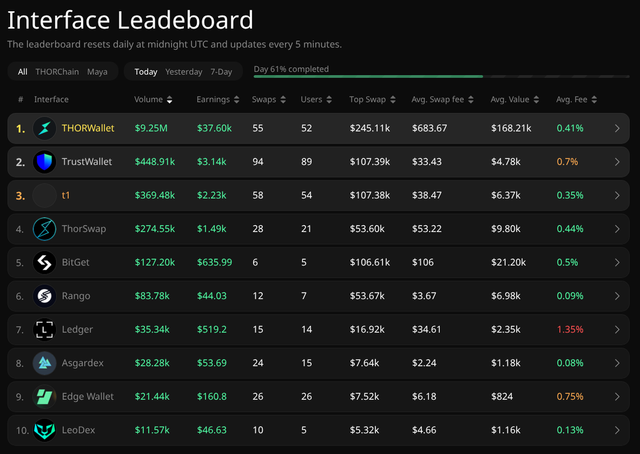Screen dimensions: 640x454
Task: Open the t1 interface name
Action: (x=66, y=195)
